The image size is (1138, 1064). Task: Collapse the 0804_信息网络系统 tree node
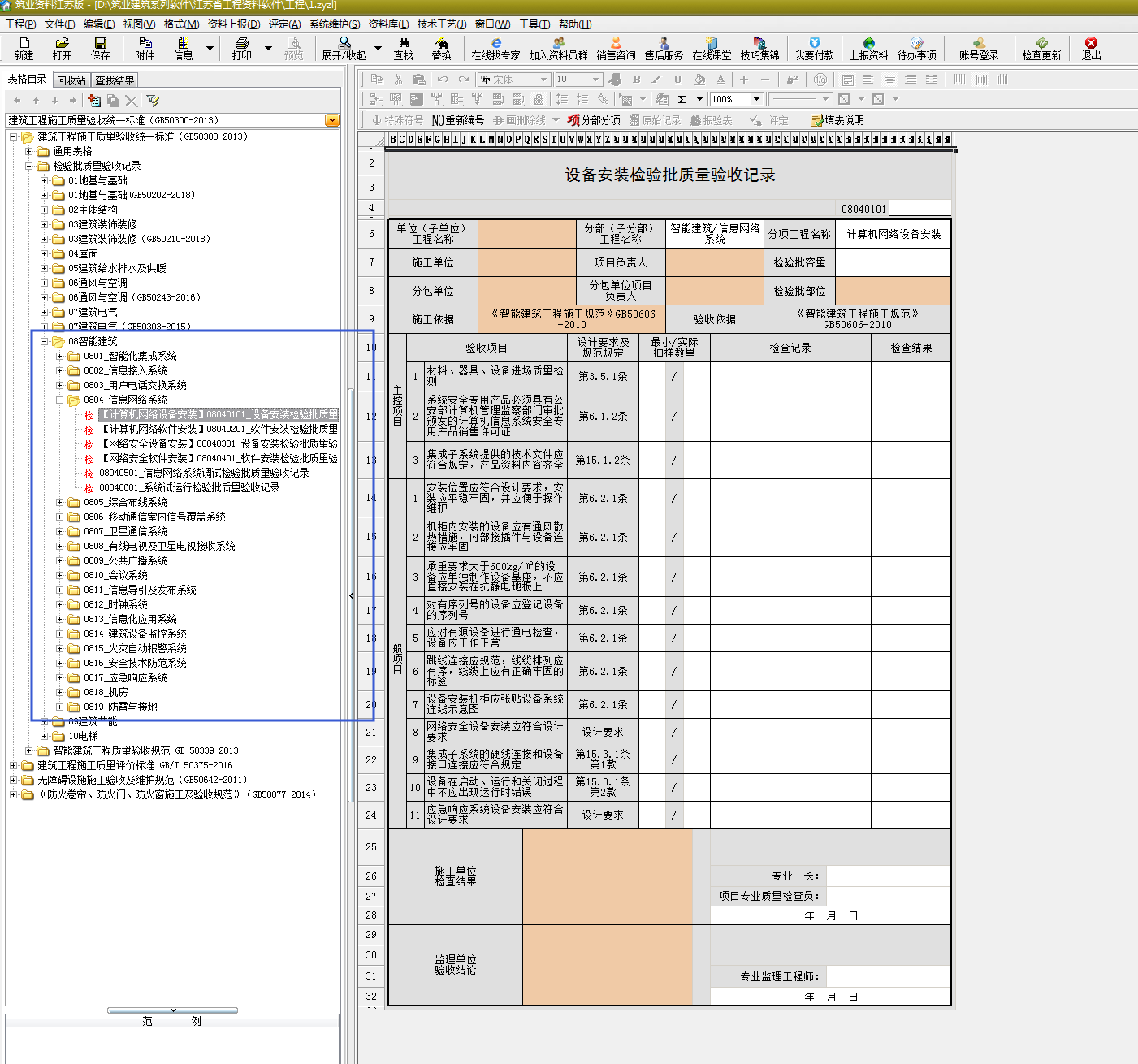60,400
